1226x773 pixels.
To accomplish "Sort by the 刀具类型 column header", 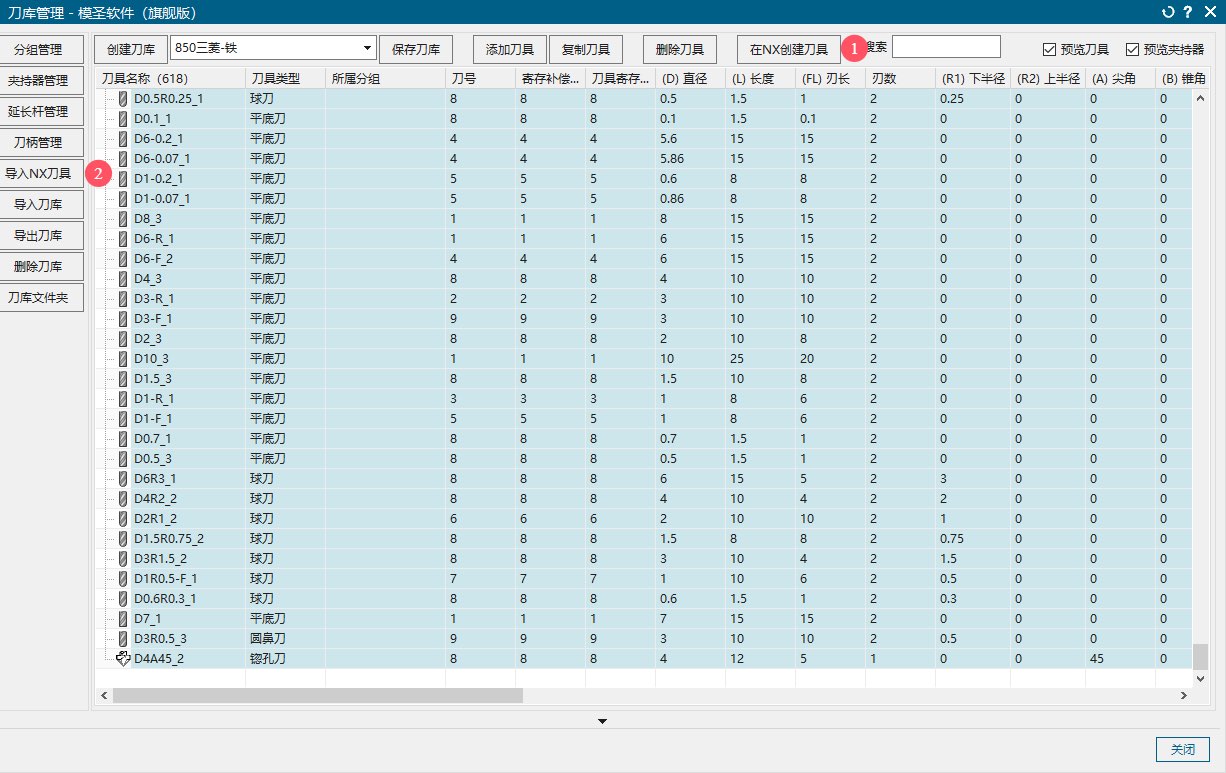I will click(x=285, y=78).
